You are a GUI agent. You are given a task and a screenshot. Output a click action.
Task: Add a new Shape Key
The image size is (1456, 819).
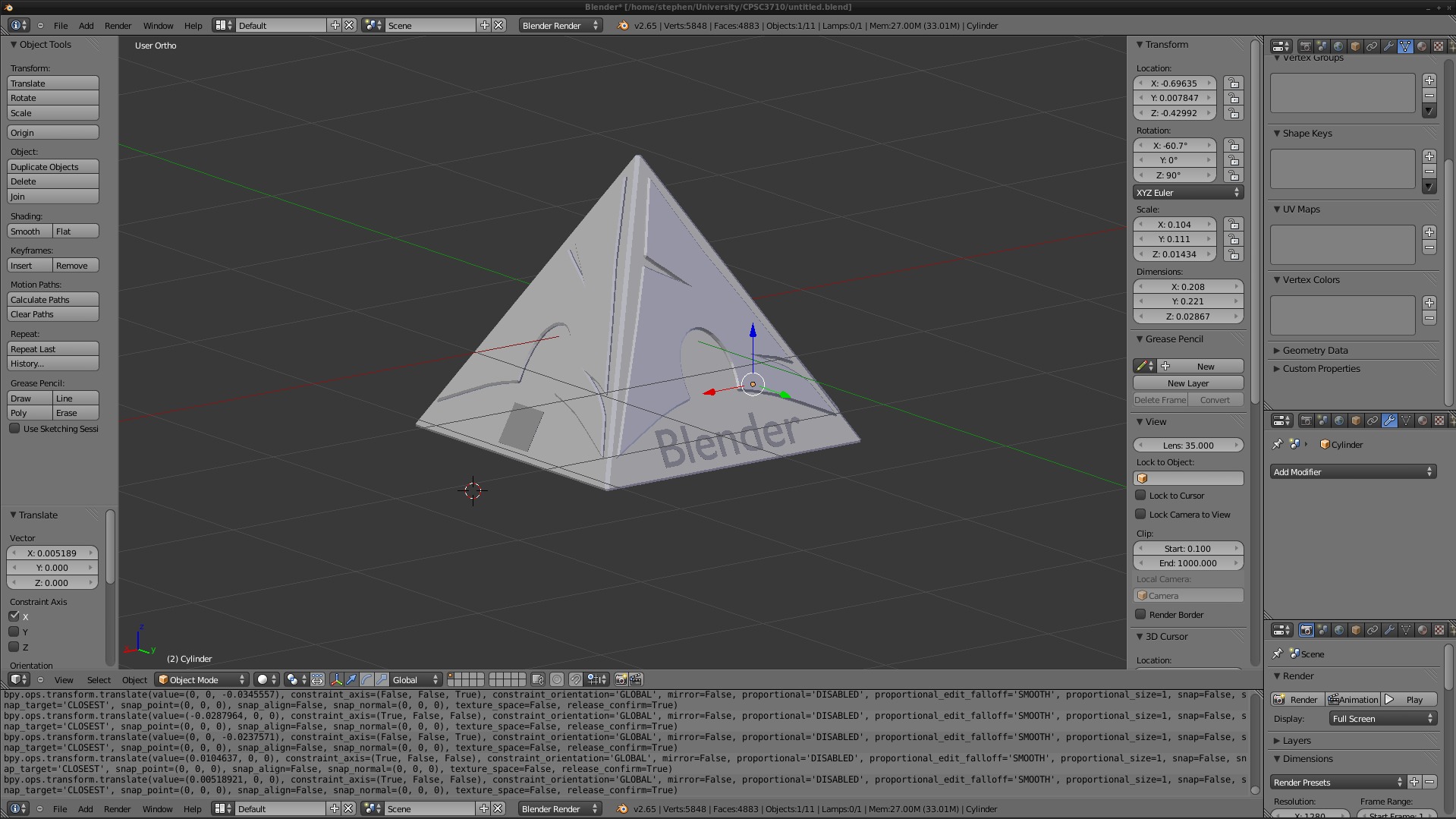click(1429, 156)
